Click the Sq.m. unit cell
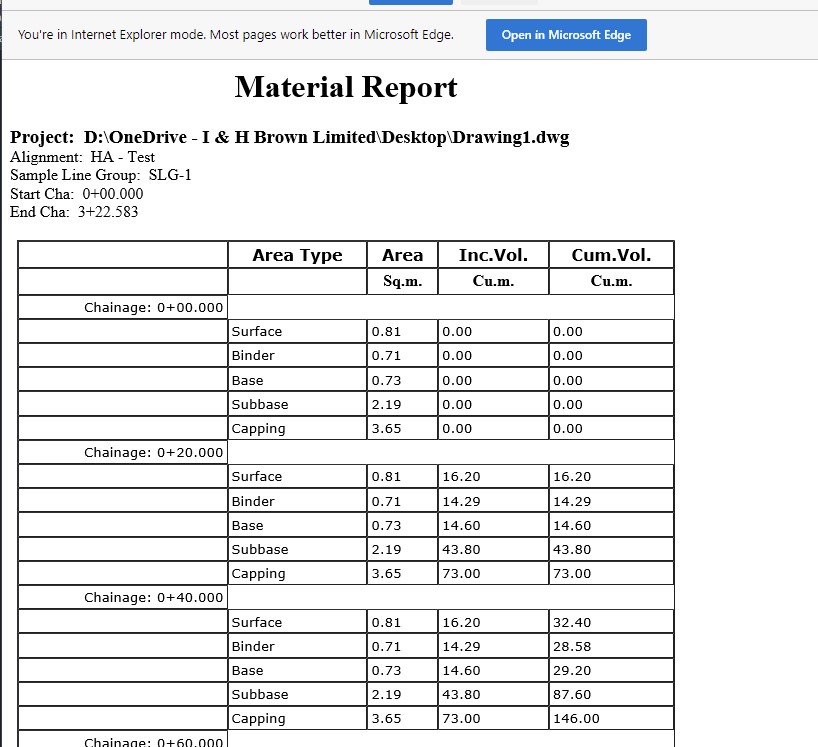The height and width of the screenshot is (747, 818). 402,281
